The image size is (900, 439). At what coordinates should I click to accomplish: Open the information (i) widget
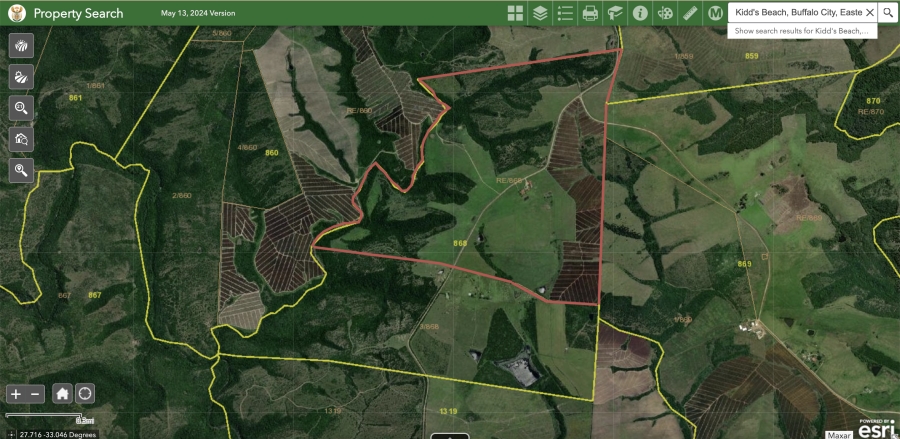coord(640,13)
